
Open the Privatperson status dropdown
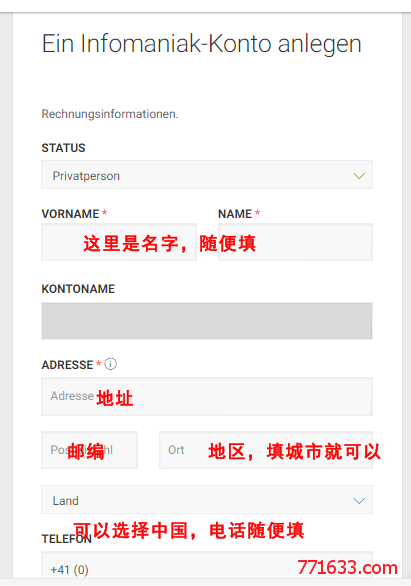tap(207, 175)
